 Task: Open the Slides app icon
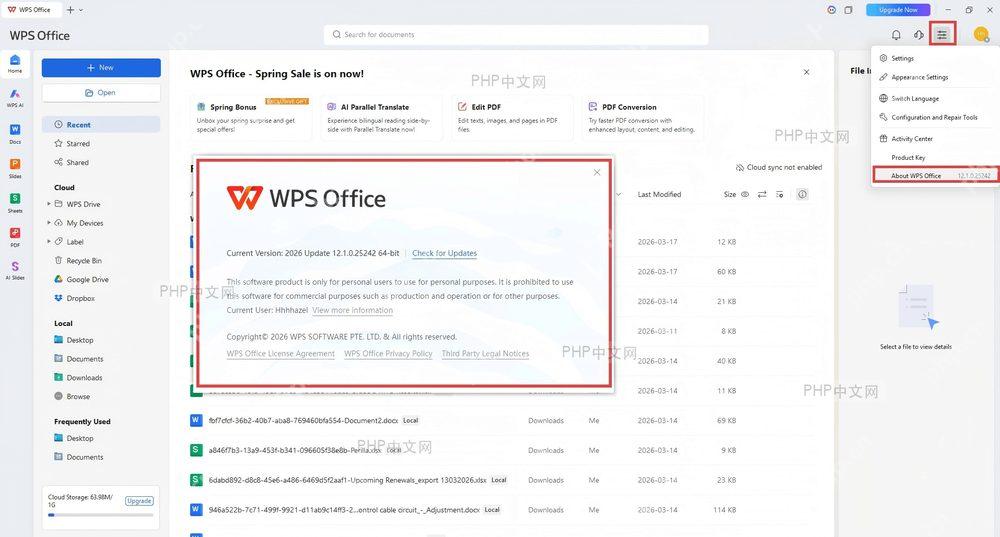15,168
